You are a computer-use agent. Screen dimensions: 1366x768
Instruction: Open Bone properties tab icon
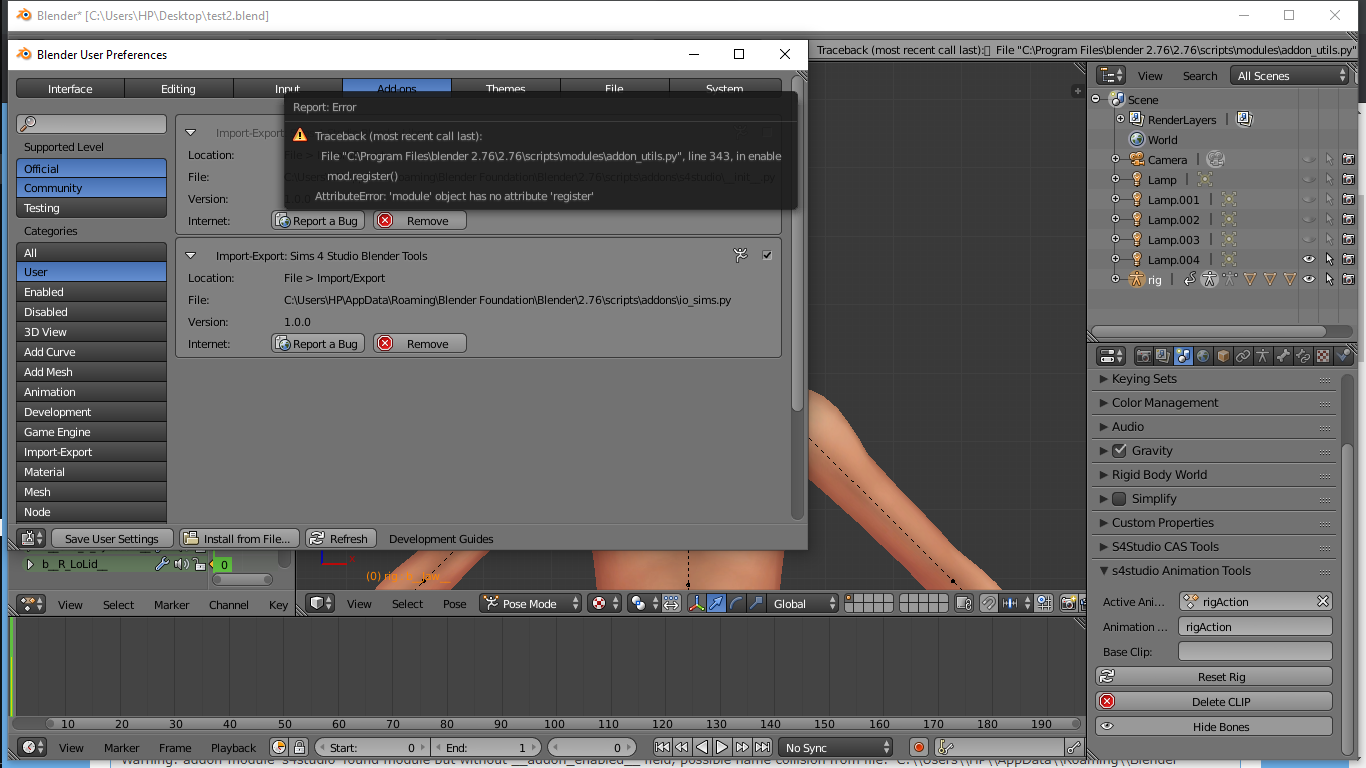click(x=1283, y=356)
